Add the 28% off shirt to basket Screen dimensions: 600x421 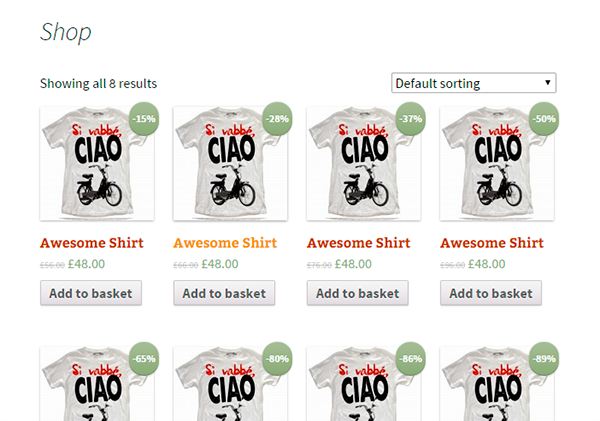click(224, 293)
